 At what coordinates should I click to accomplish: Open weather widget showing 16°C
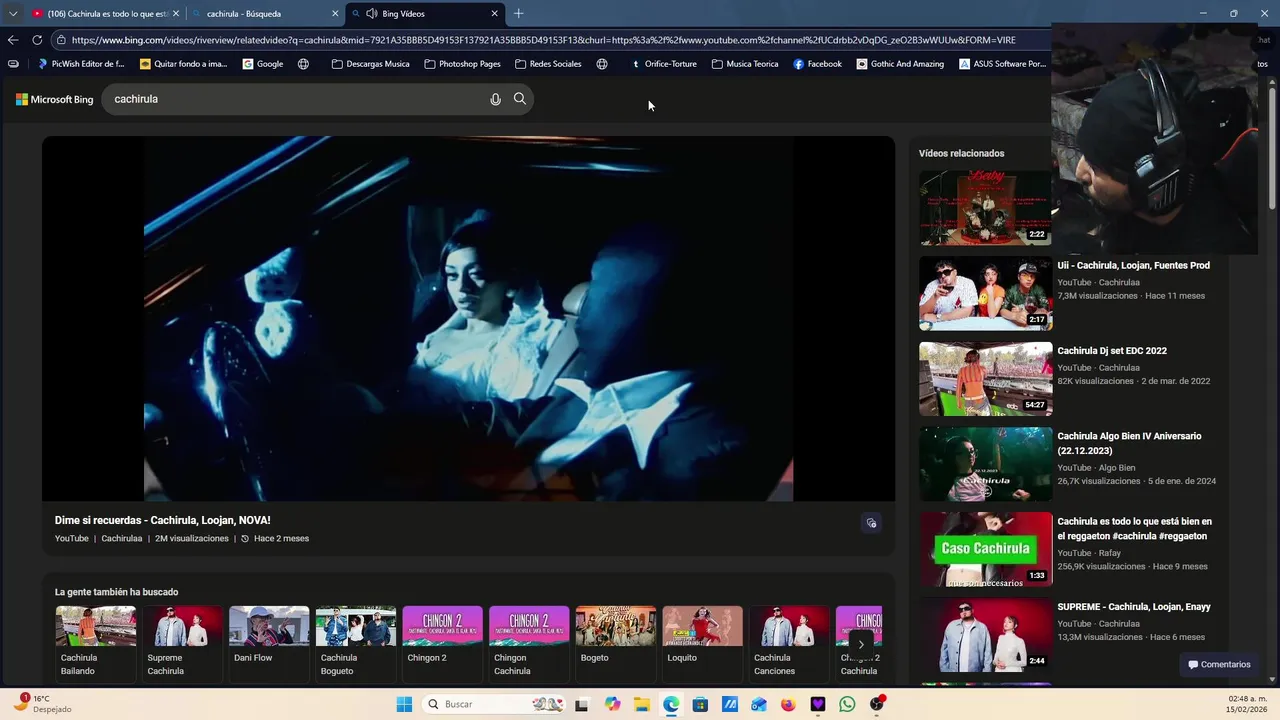(42, 704)
